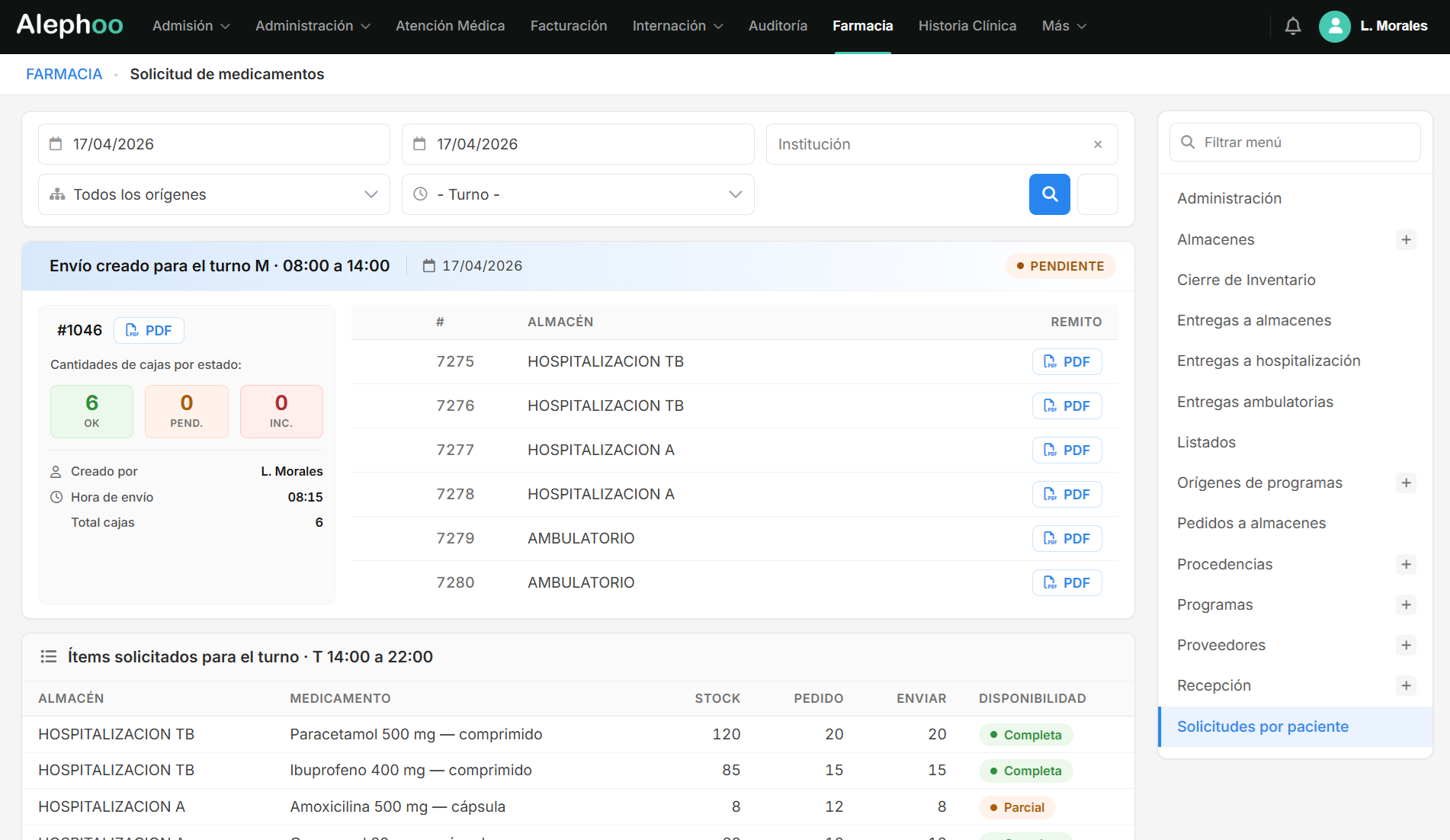The width and height of the screenshot is (1450, 840).
Task: Click the Filtrar menú search field
Action: pos(1294,143)
